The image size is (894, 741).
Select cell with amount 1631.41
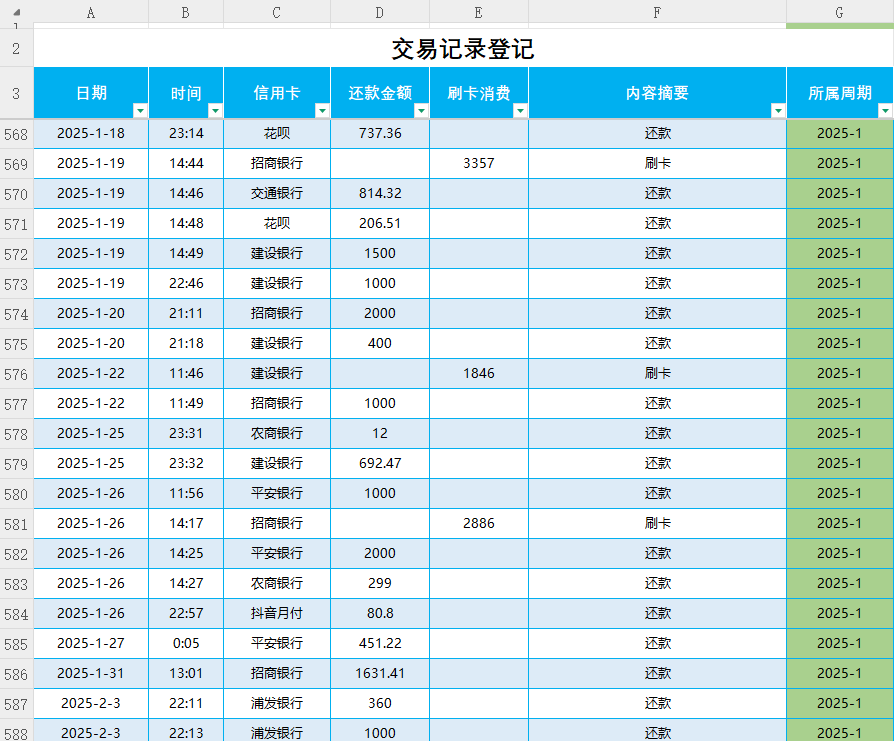(x=380, y=674)
